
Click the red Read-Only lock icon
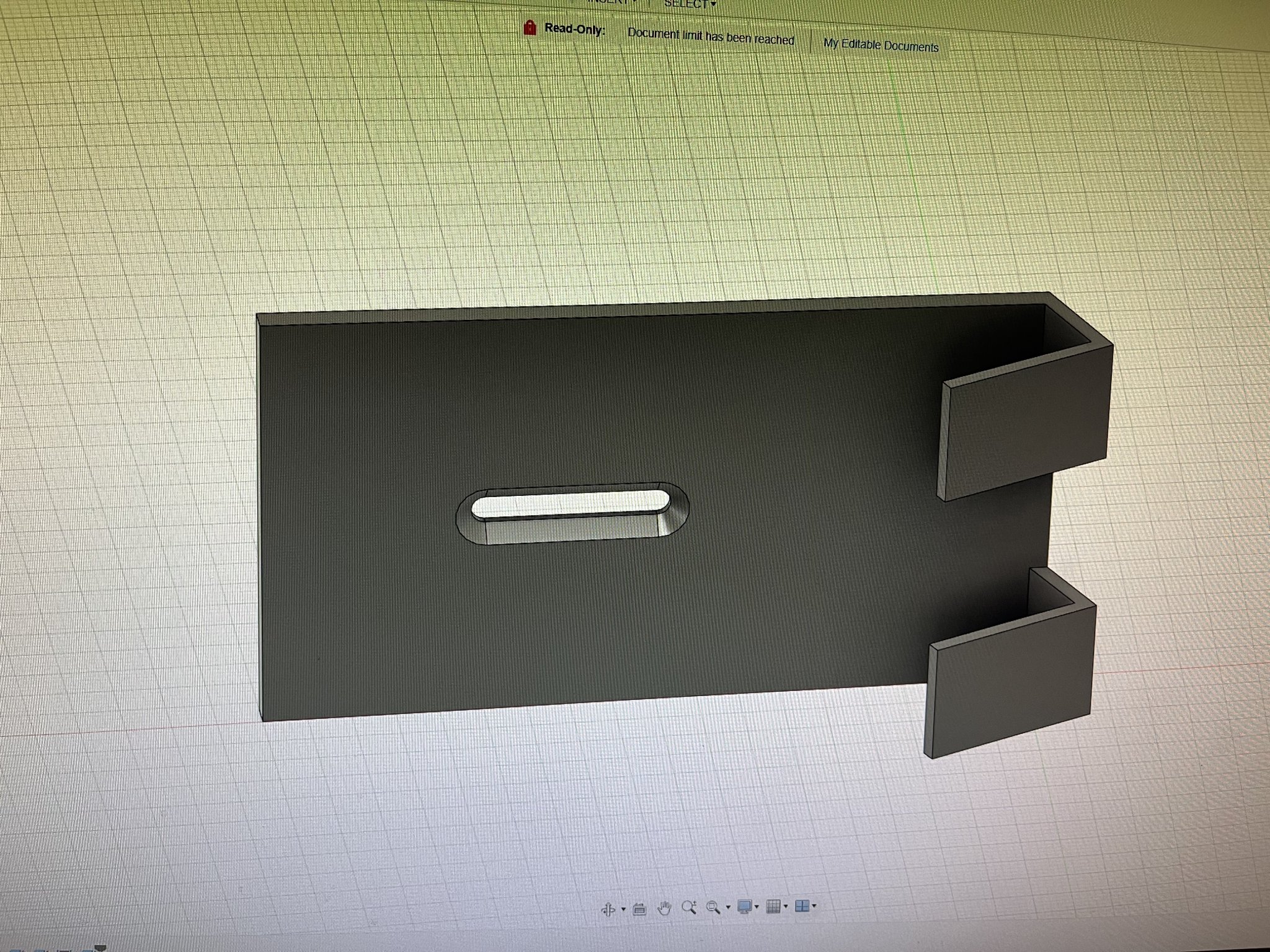point(530,28)
